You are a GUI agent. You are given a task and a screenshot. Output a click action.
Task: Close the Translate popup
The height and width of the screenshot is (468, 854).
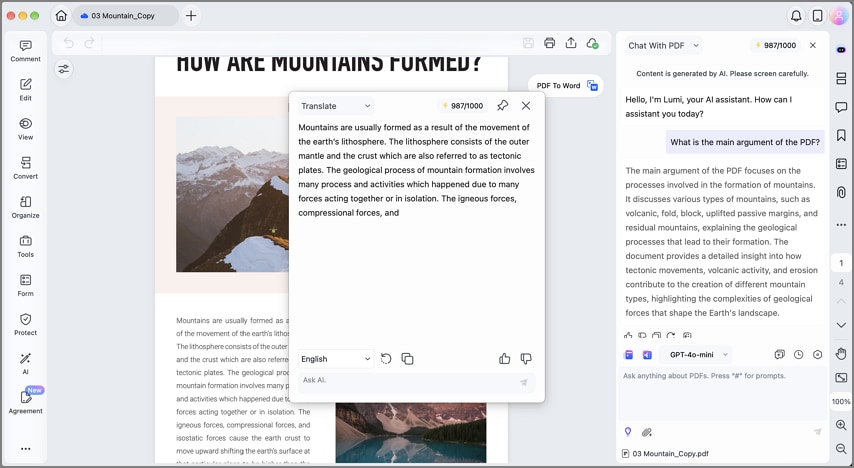tap(526, 106)
